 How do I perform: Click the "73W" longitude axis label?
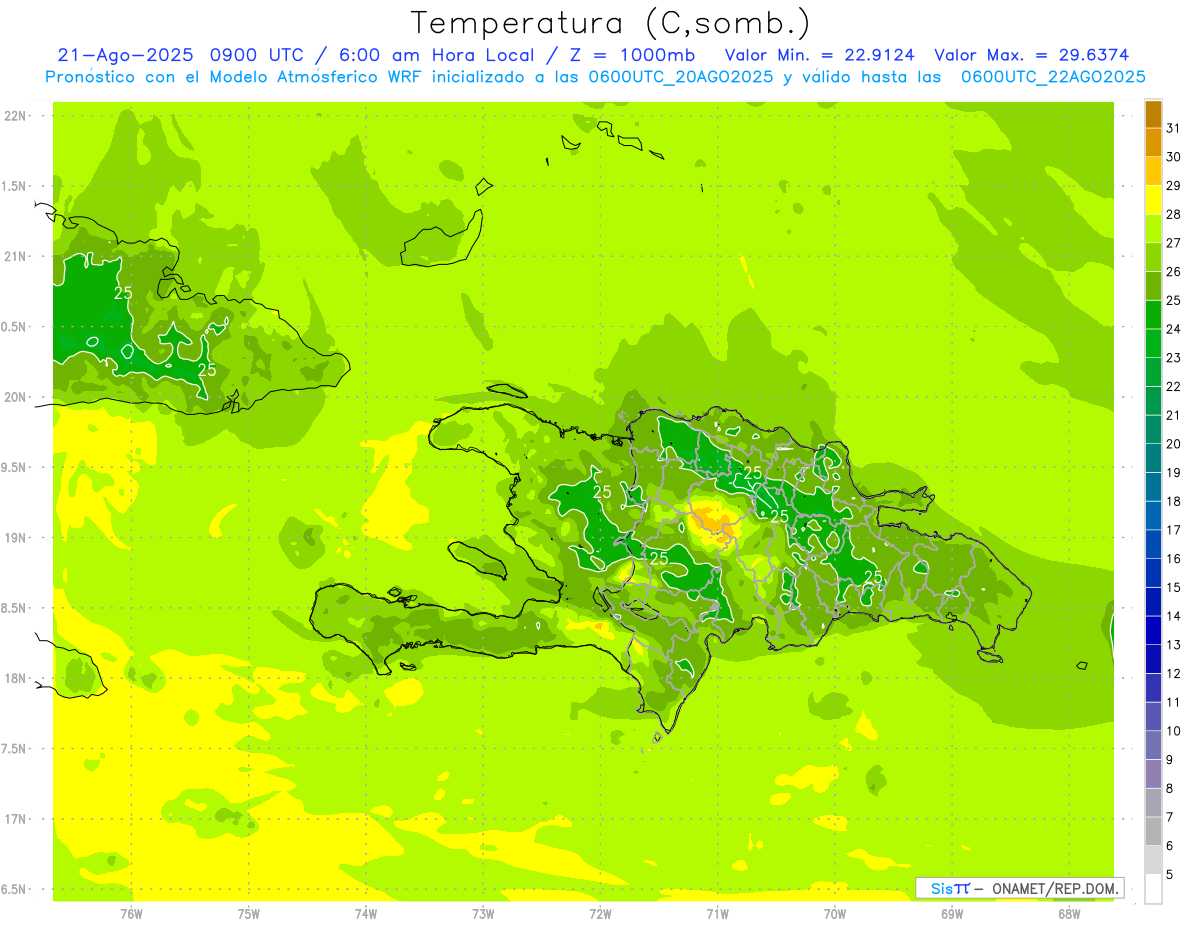pos(483,913)
